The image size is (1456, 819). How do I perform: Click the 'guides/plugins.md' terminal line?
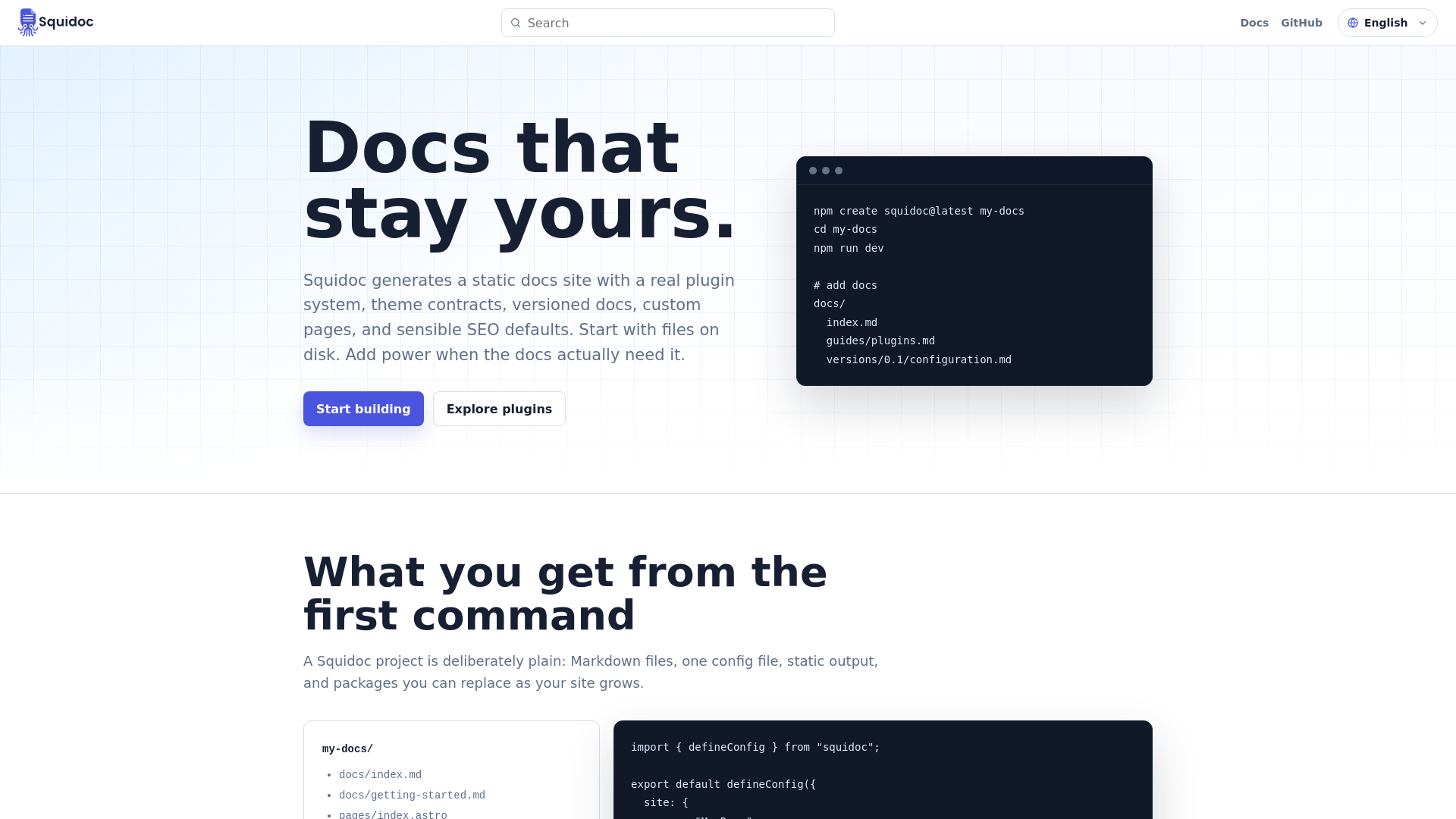pos(880,340)
